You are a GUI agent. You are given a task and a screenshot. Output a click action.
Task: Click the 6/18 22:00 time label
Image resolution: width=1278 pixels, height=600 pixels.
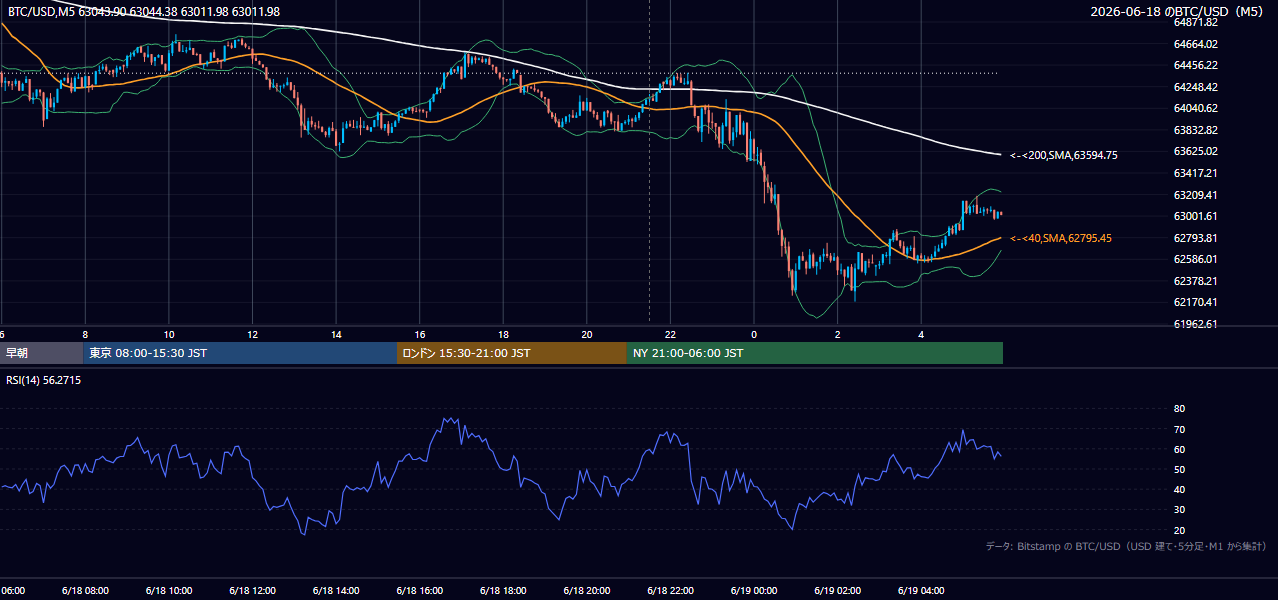(670, 591)
